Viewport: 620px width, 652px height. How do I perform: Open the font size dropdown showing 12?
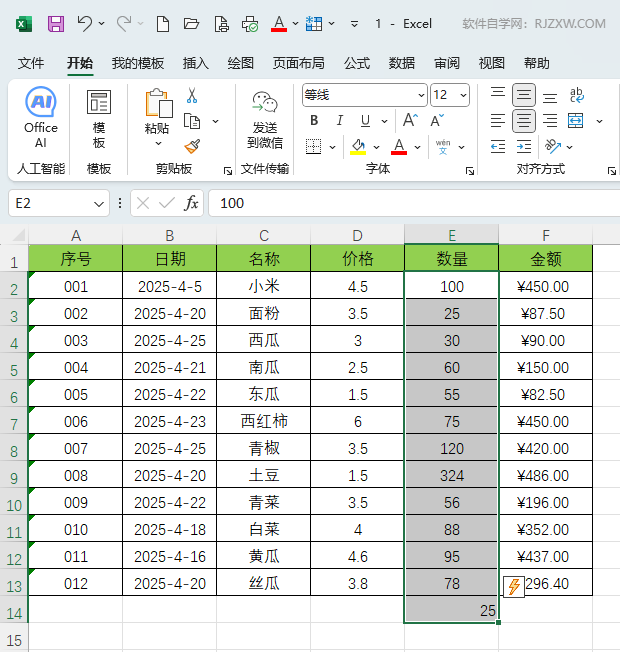click(463, 95)
